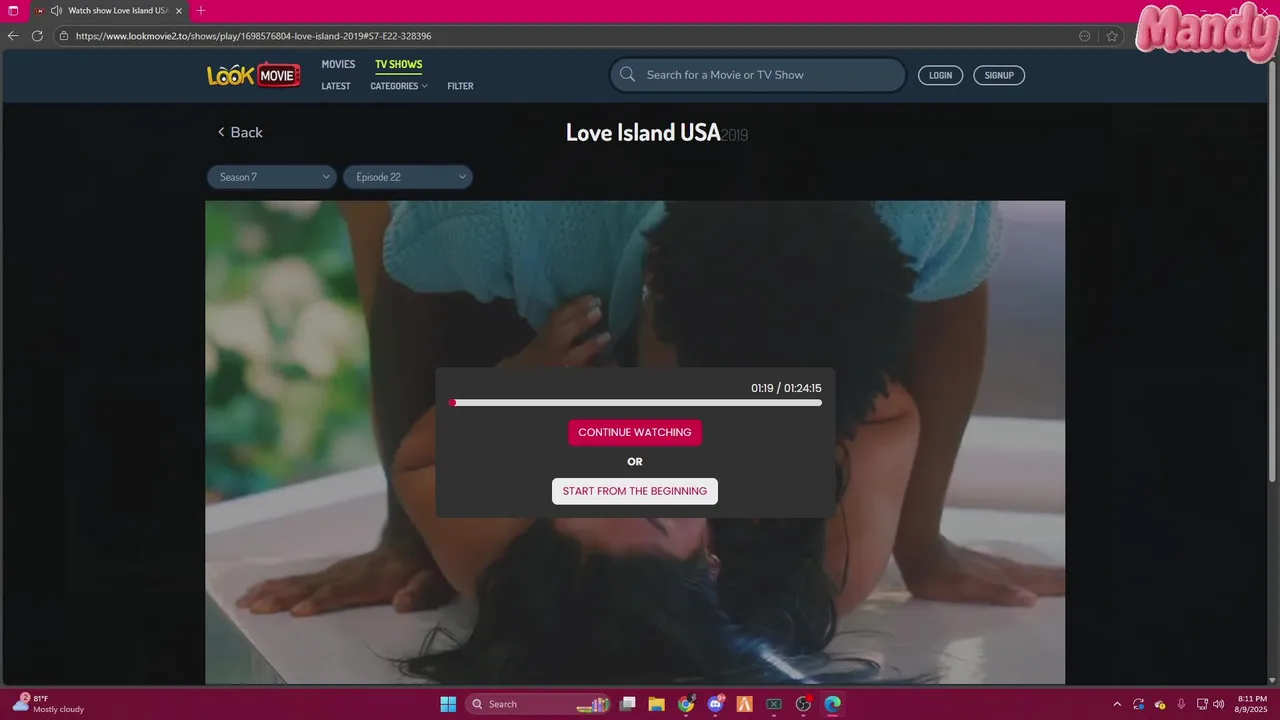The width and height of the screenshot is (1280, 720).
Task: Open File Explorer from taskbar
Action: [x=656, y=704]
